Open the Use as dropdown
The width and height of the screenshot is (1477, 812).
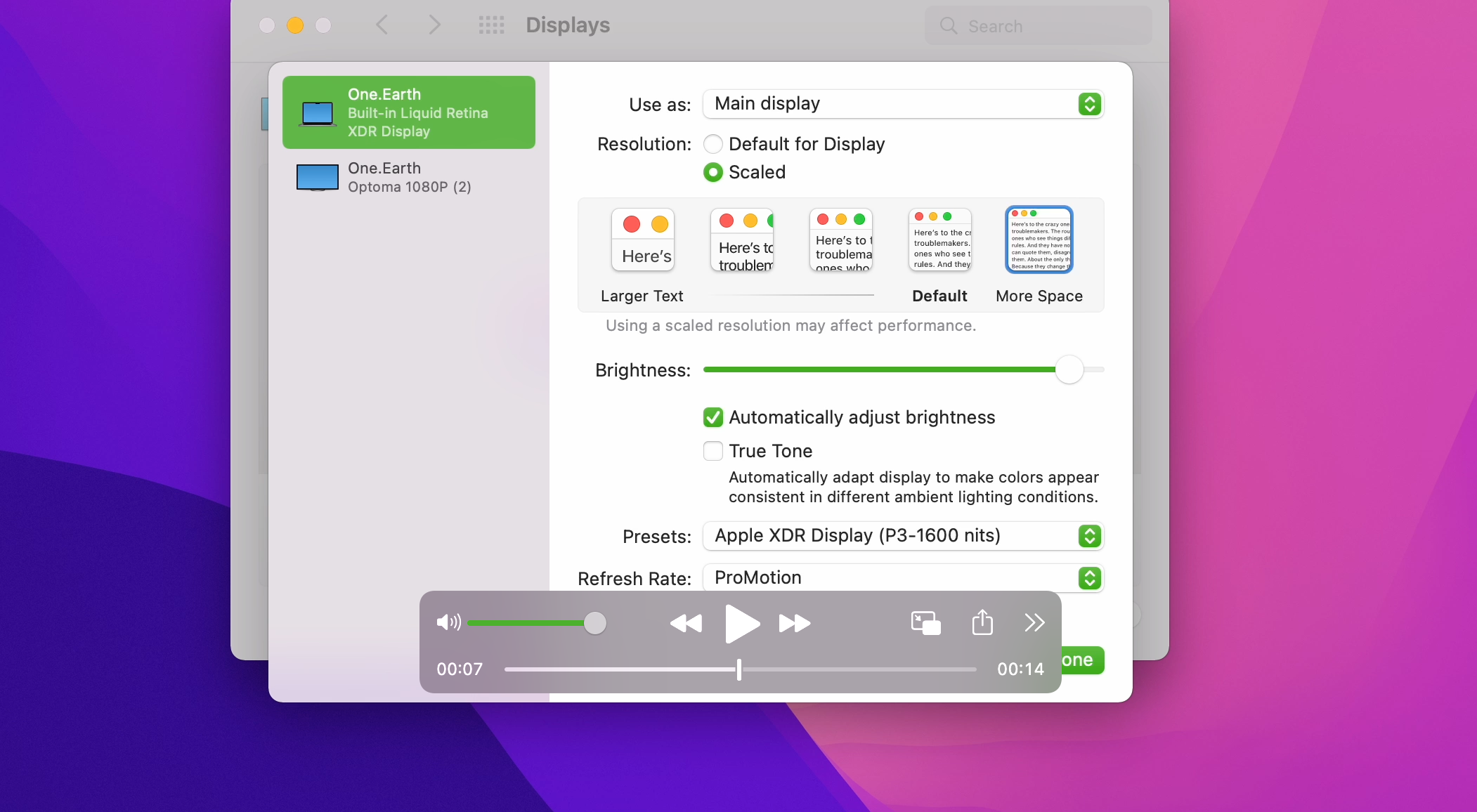click(x=903, y=104)
